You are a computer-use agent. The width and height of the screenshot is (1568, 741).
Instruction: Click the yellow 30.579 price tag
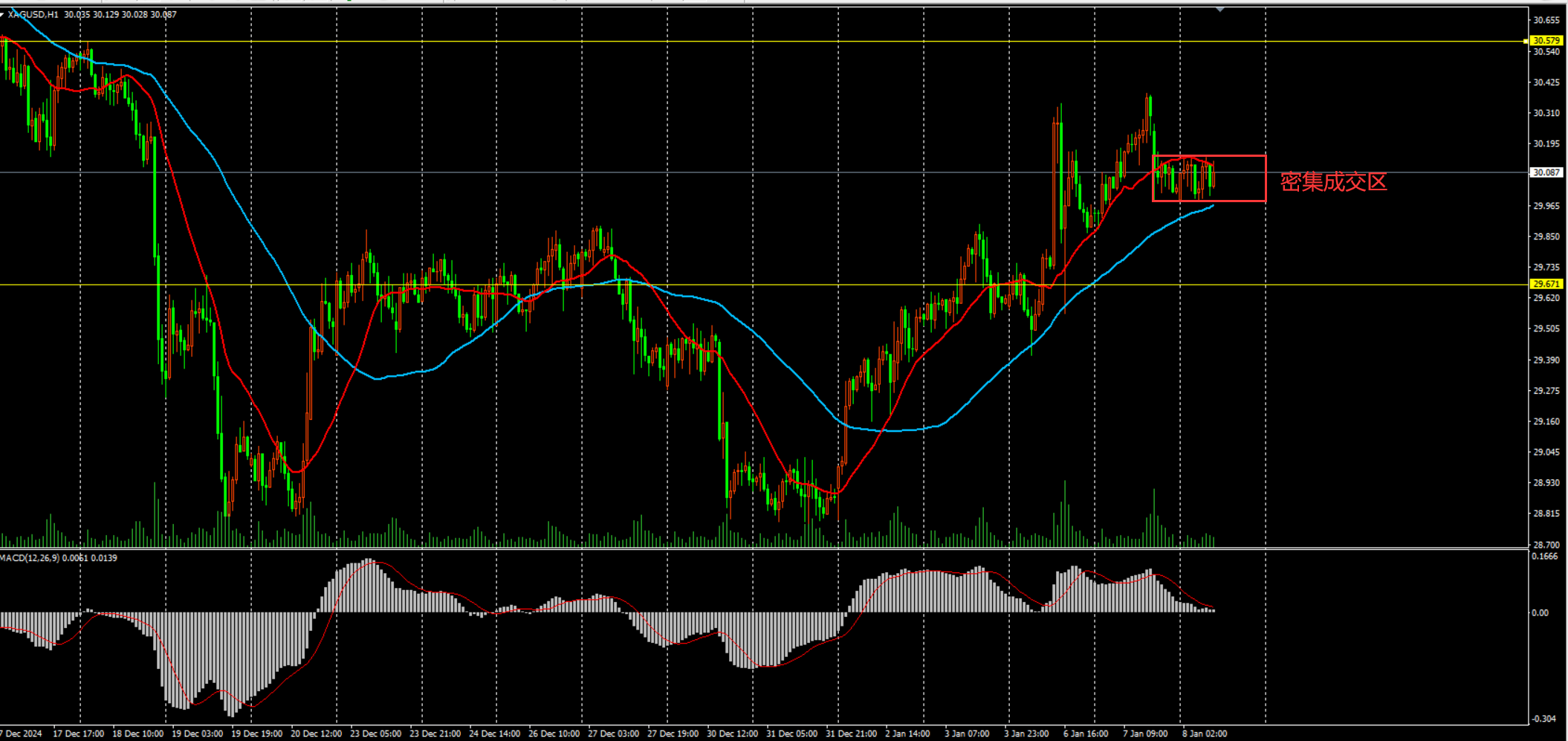[x=1546, y=40]
